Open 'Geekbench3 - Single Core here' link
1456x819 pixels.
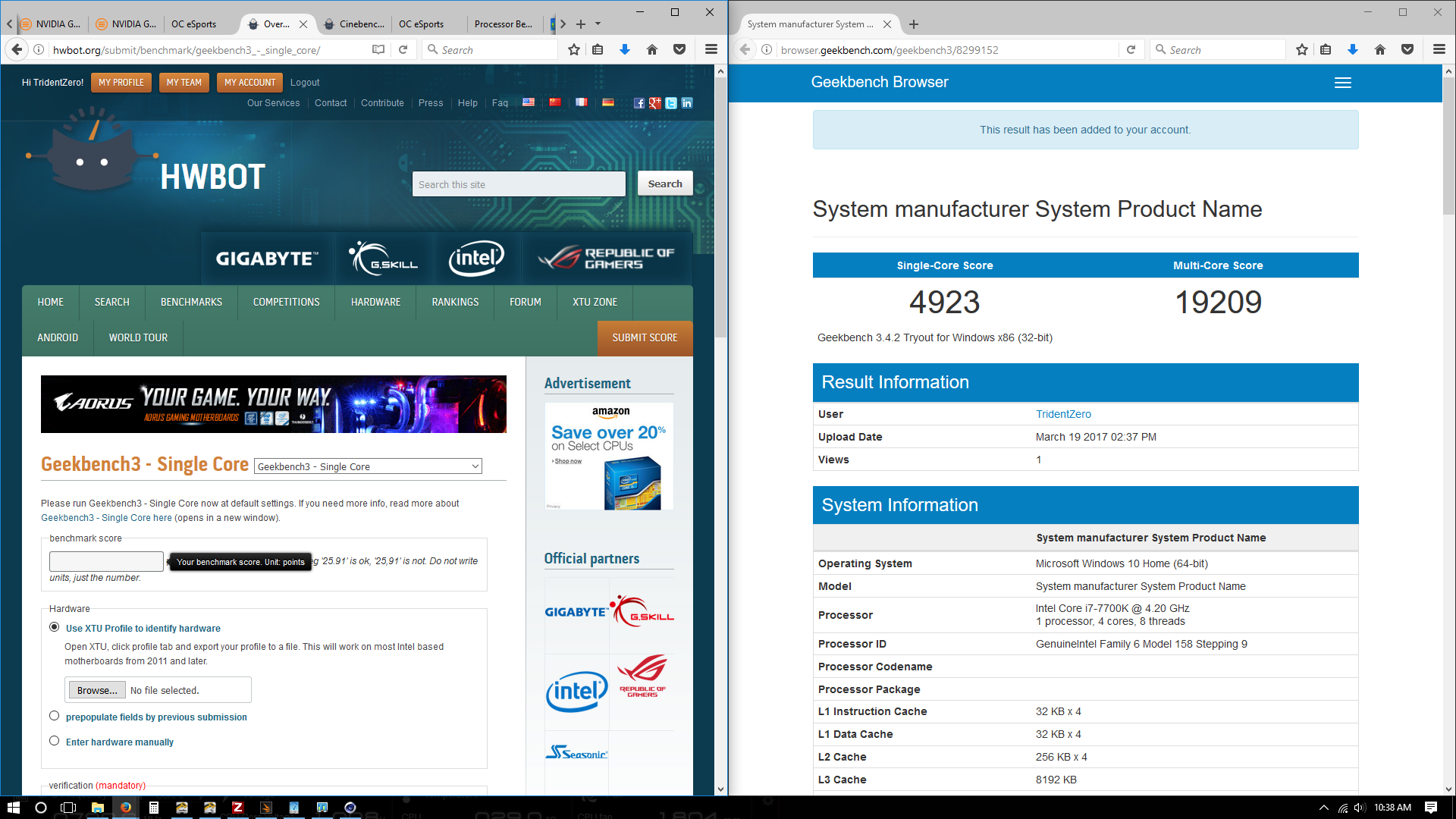[106, 518]
